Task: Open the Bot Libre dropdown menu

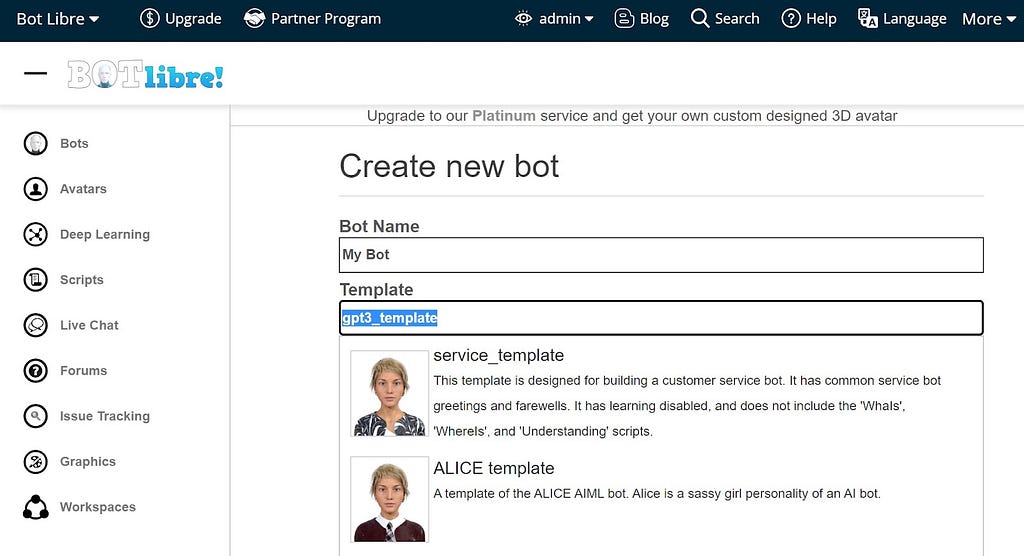Action: tap(57, 19)
